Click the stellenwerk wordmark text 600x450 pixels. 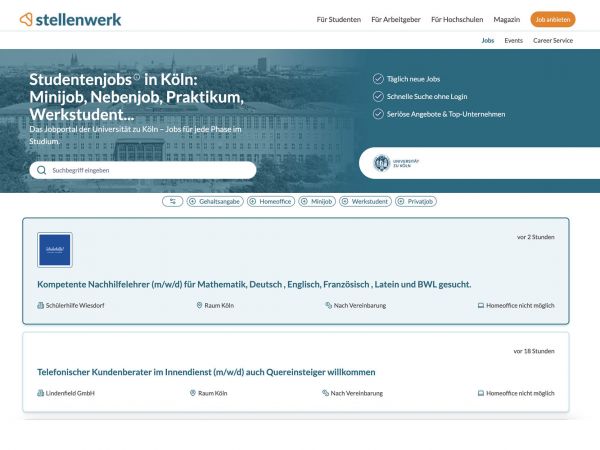pos(78,20)
